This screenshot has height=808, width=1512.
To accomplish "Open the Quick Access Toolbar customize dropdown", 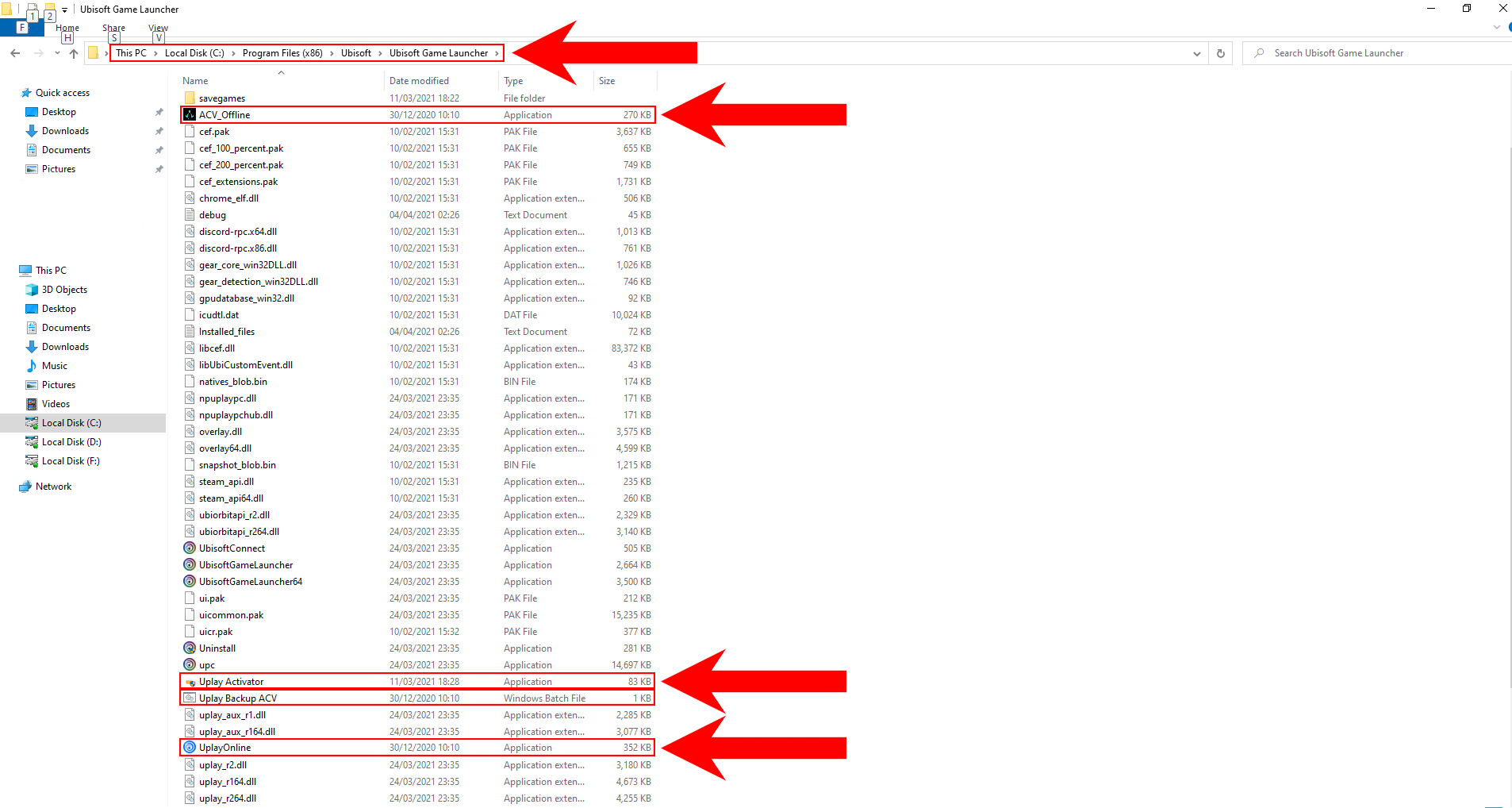I will point(64,10).
